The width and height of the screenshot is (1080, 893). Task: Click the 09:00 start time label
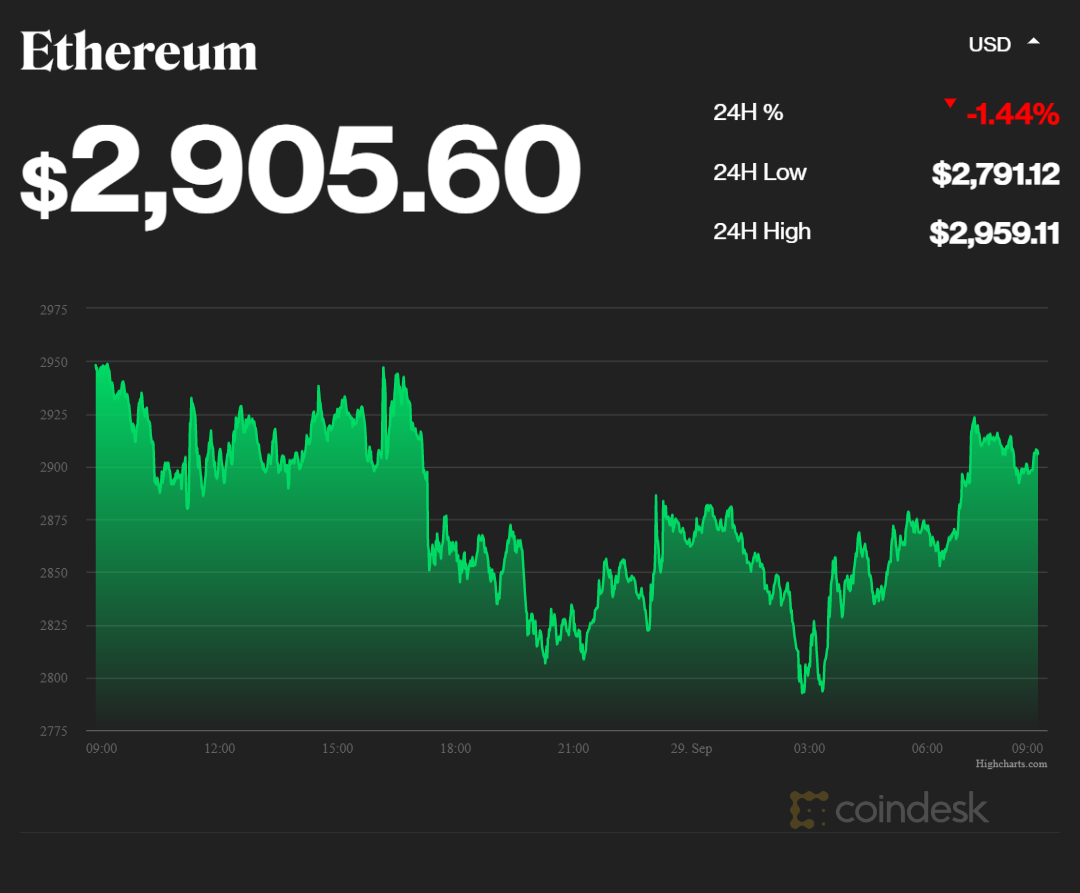click(102, 748)
